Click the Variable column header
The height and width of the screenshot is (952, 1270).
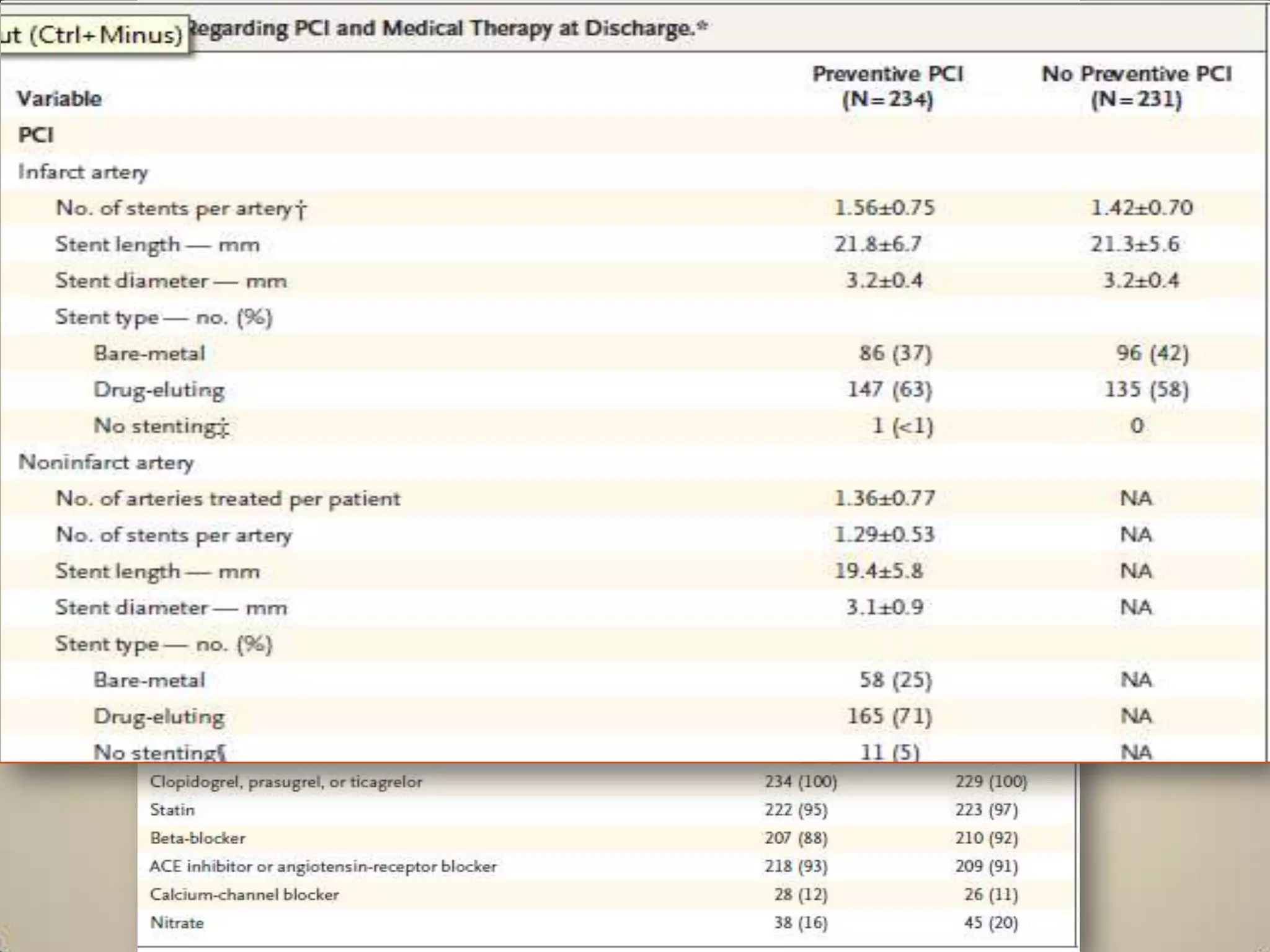coord(60,99)
